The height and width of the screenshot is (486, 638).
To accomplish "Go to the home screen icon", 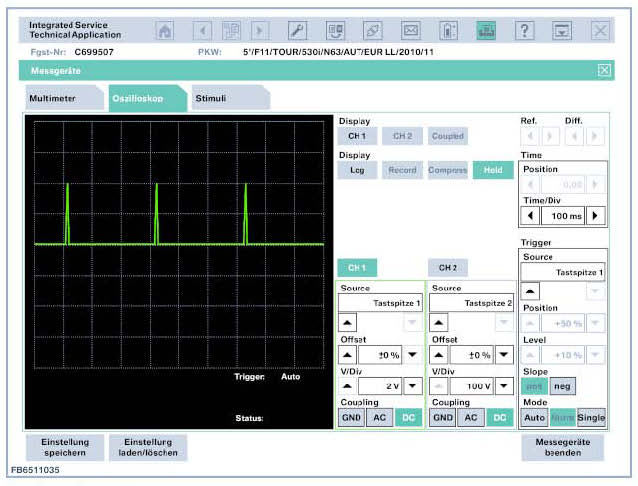I will (x=164, y=31).
